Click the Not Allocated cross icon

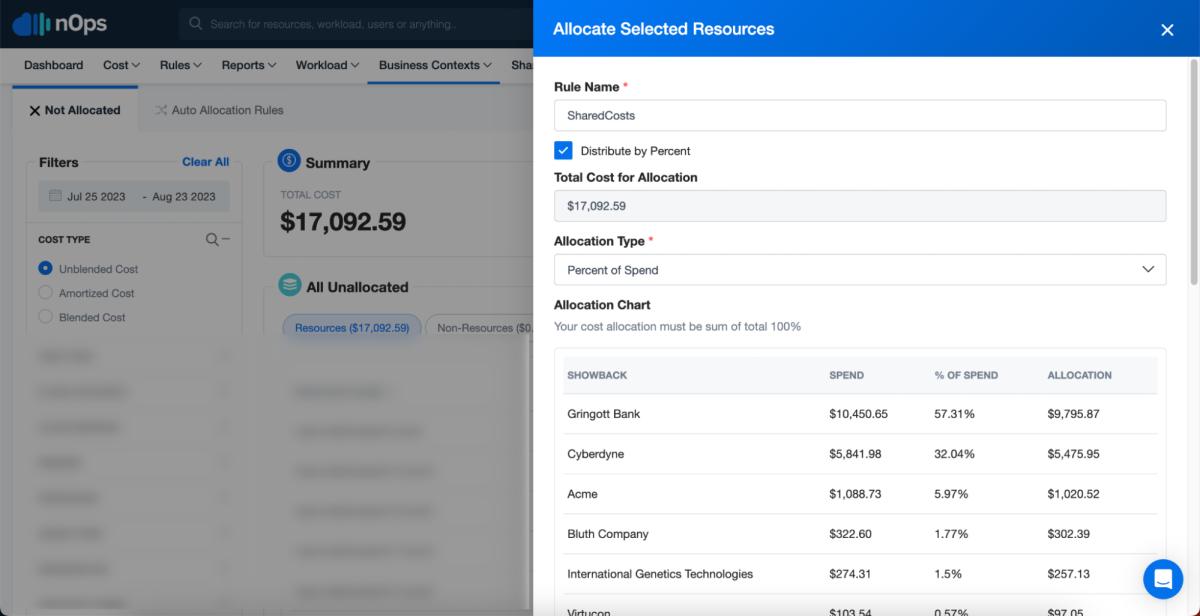click(35, 110)
